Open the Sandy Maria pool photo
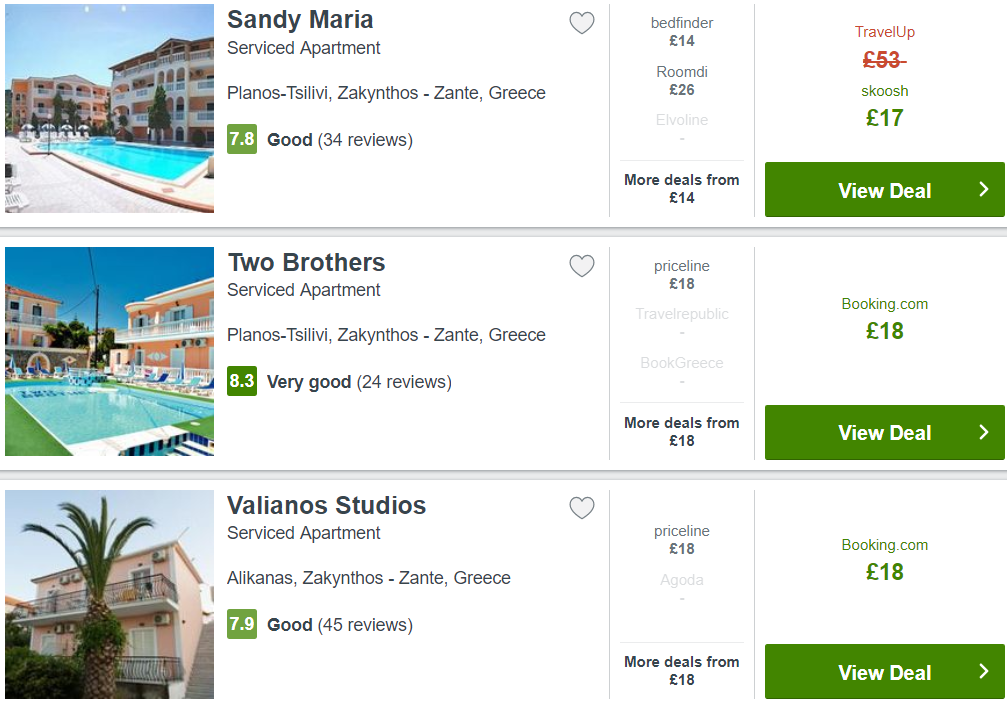 [x=109, y=108]
